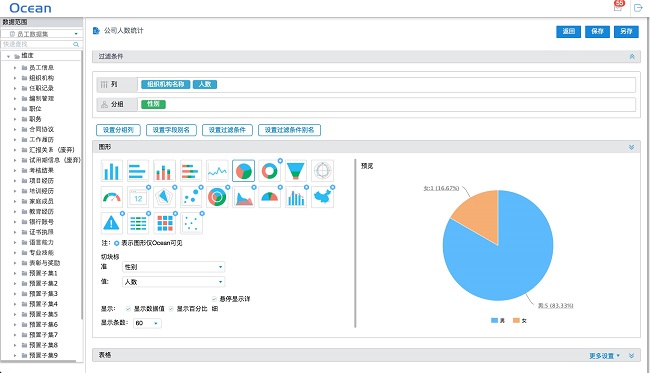Select the line chart type

tap(217, 171)
